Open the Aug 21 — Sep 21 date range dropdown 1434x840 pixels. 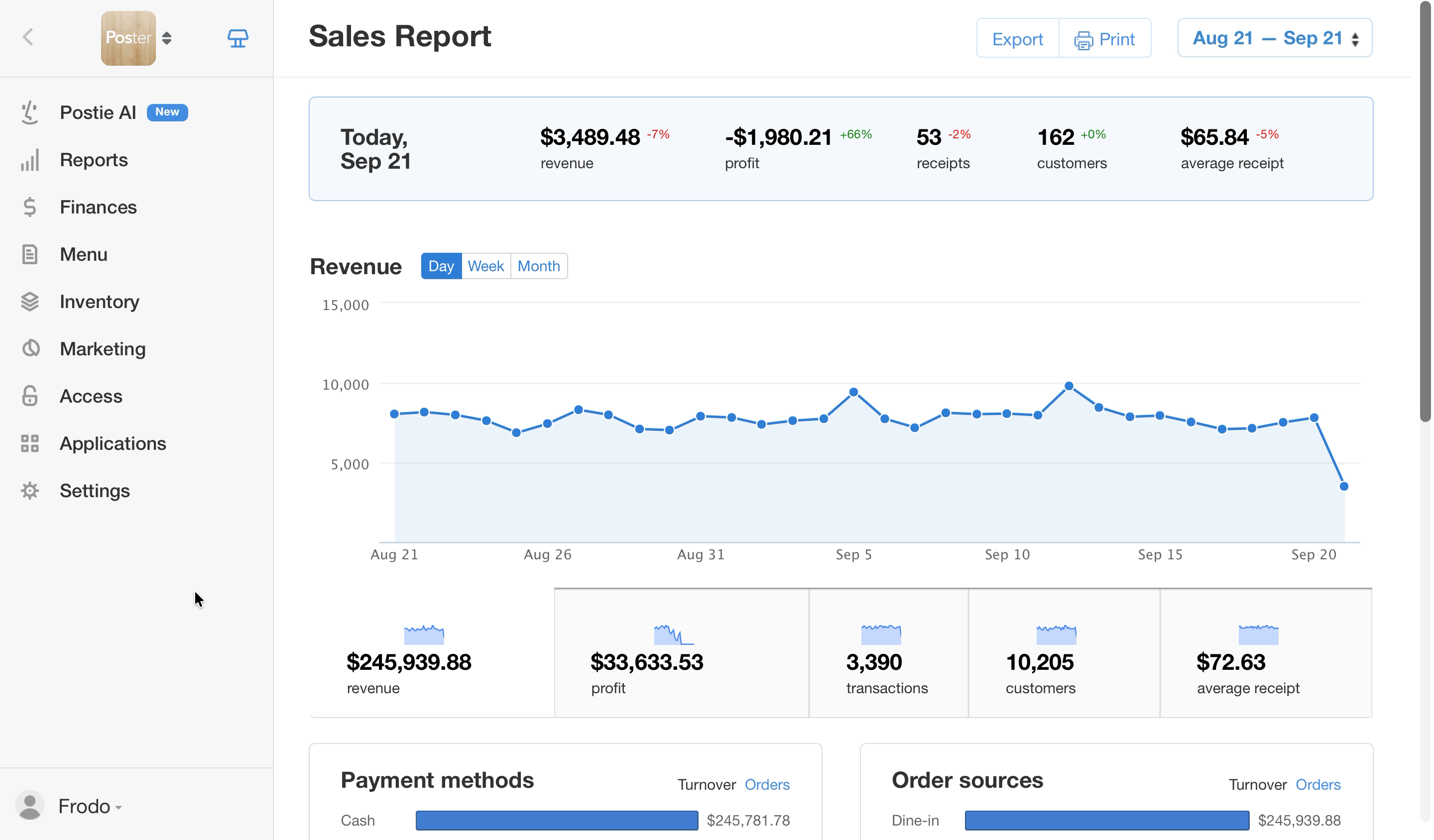click(x=1275, y=38)
